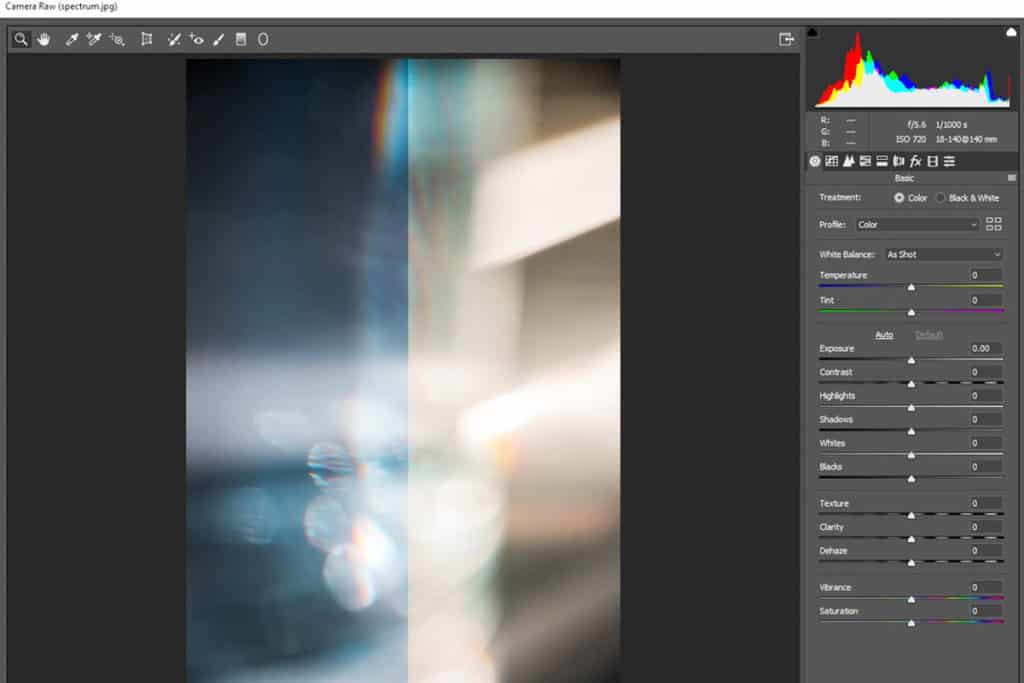Open the Effects fx panel tab
Screen dimensions: 1024x683
click(x=916, y=161)
